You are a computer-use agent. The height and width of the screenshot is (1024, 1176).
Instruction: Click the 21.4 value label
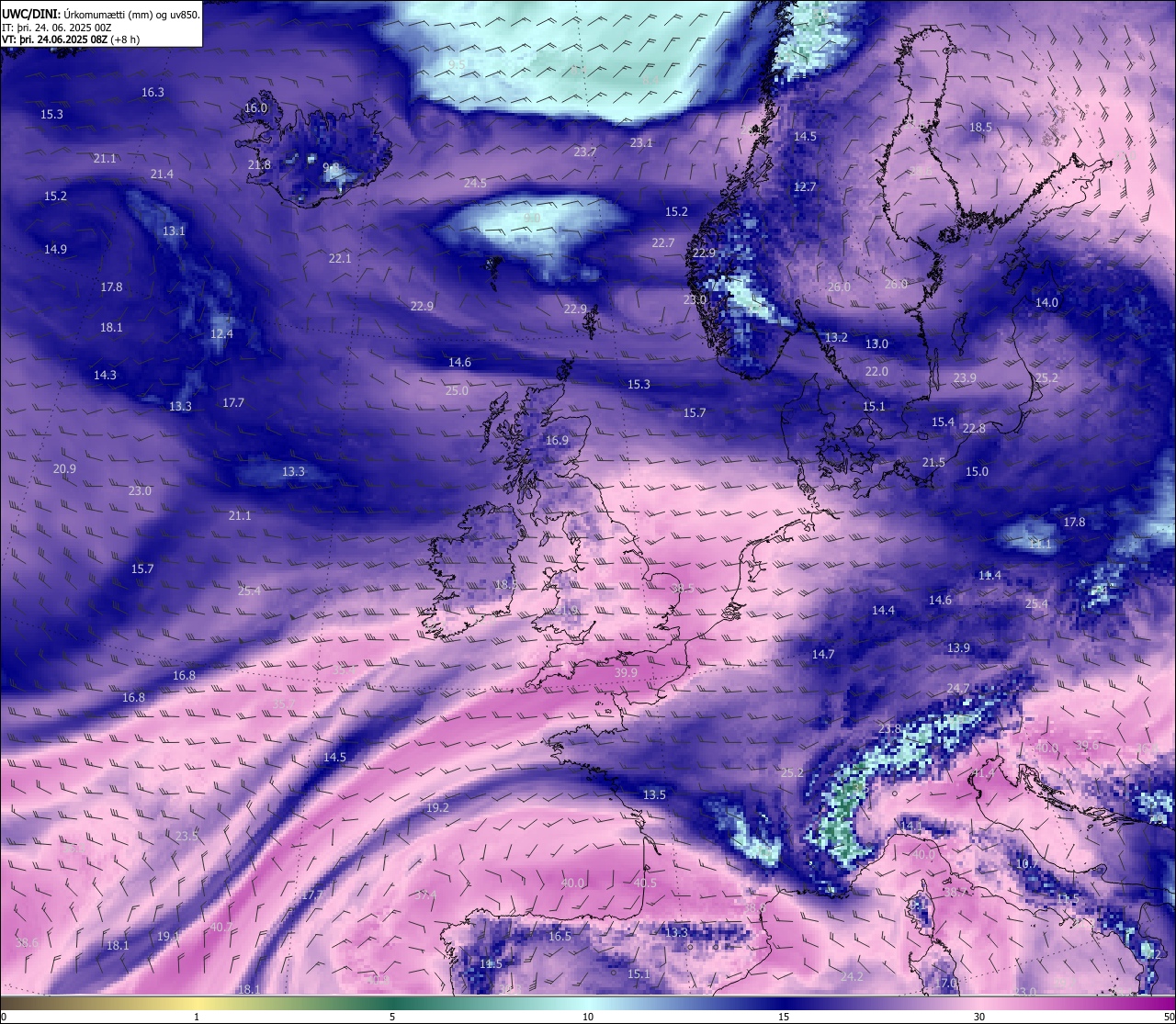pos(162,174)
